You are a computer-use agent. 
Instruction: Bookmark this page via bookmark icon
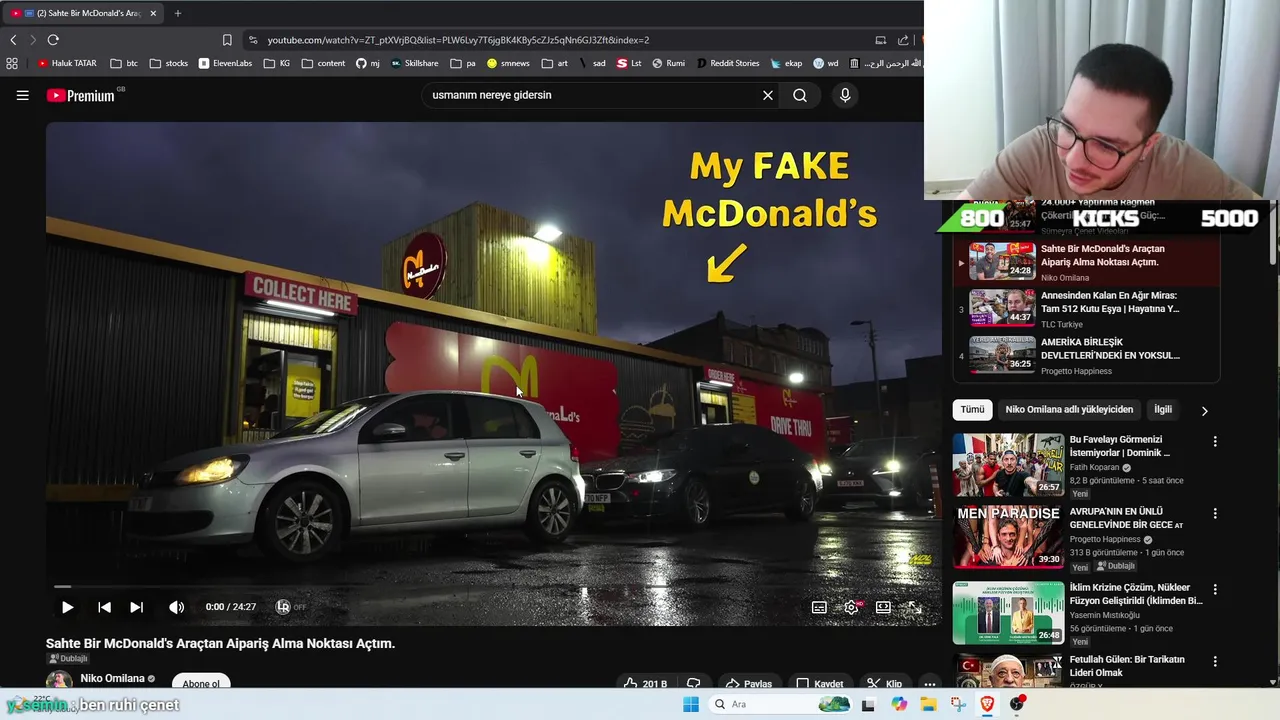coord(227,40)
